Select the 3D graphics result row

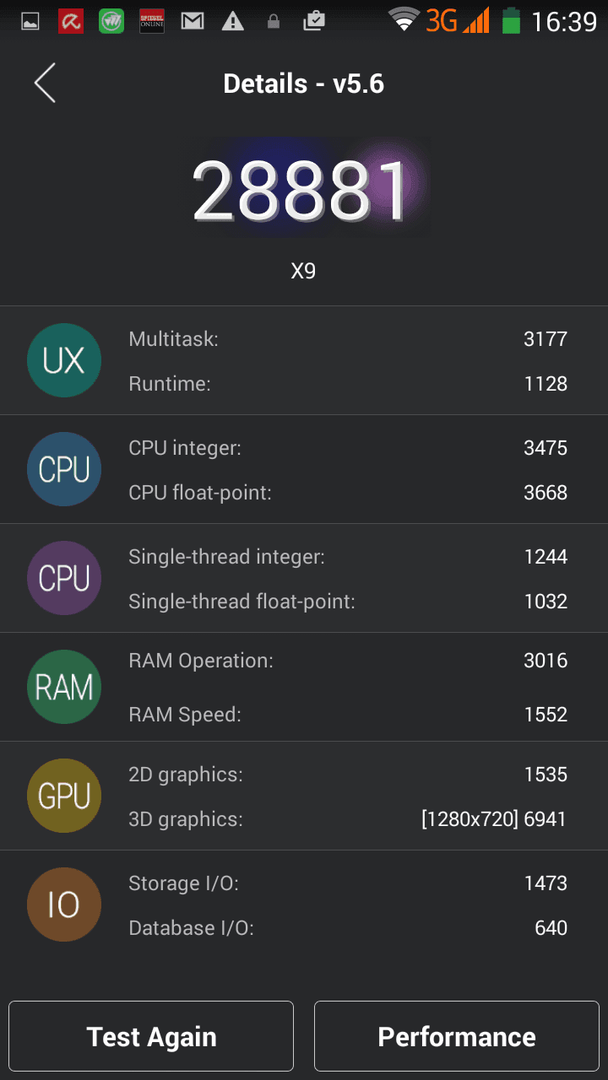tap(348, 819)
